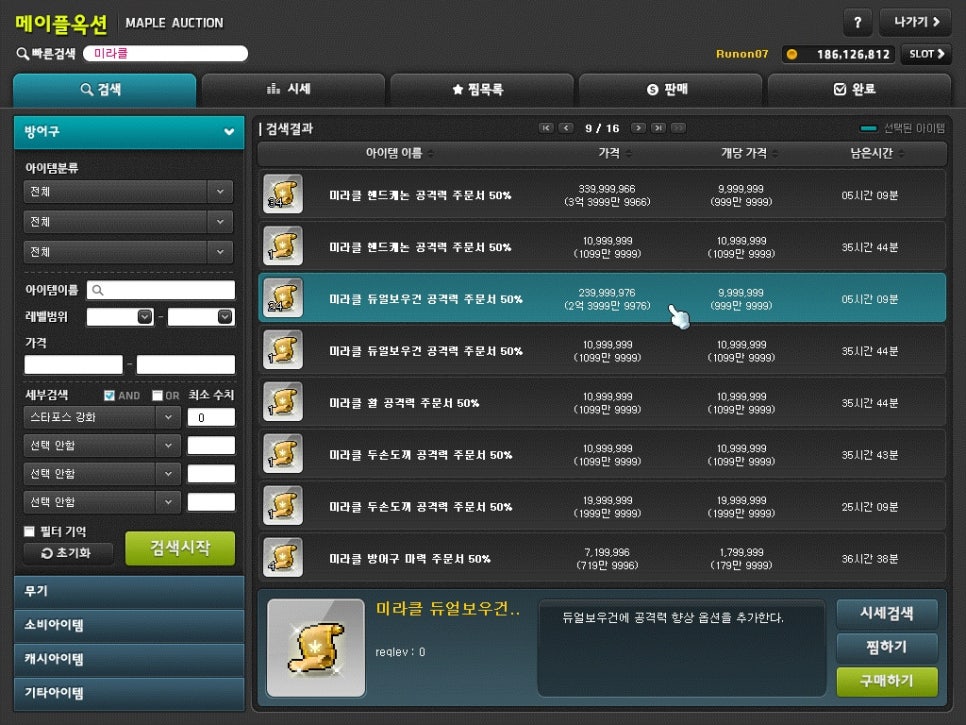Expand the 소비아이템 category
Image resolution: width=966 pixels, height=725 pixels.
point(129,625)
